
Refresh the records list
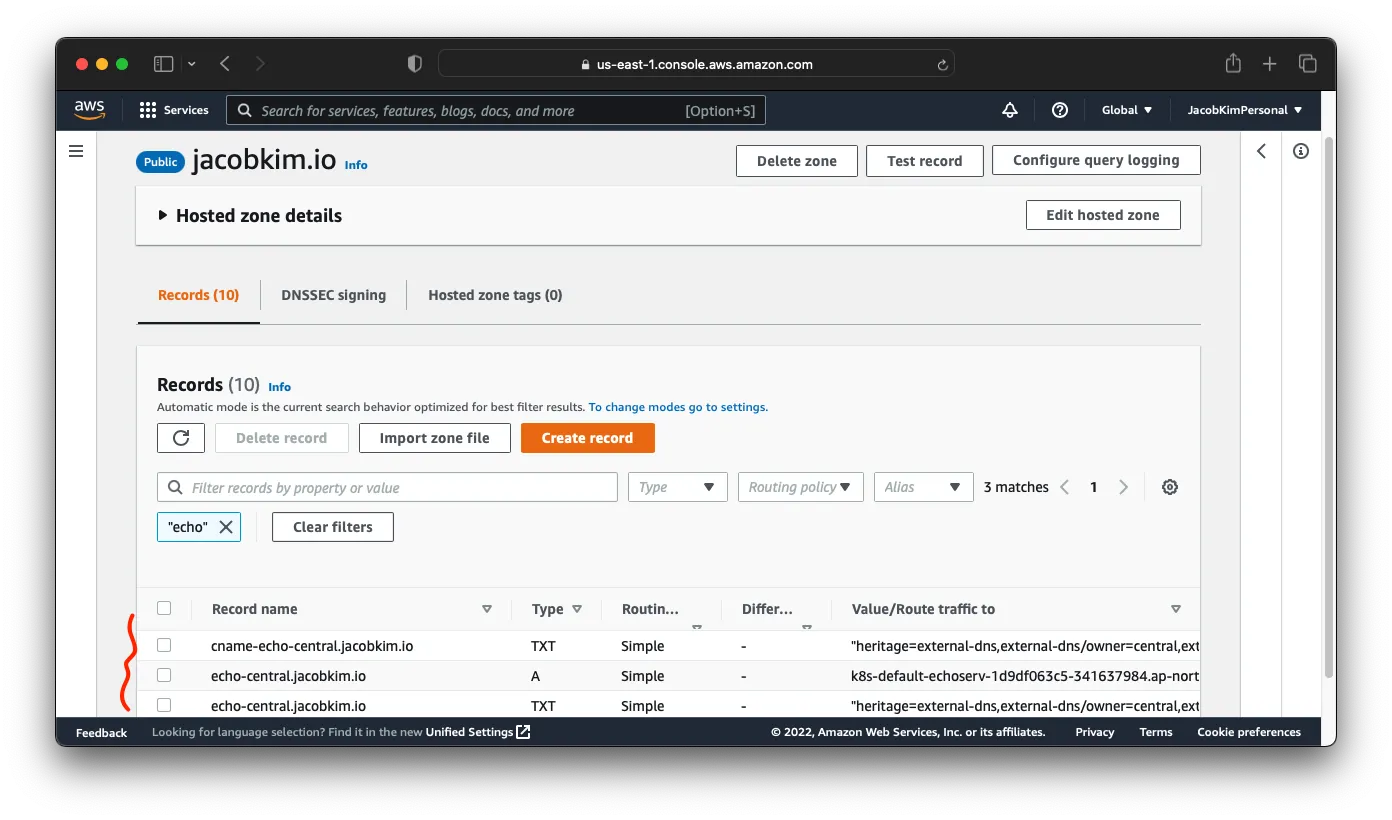[x=180, y=437]
